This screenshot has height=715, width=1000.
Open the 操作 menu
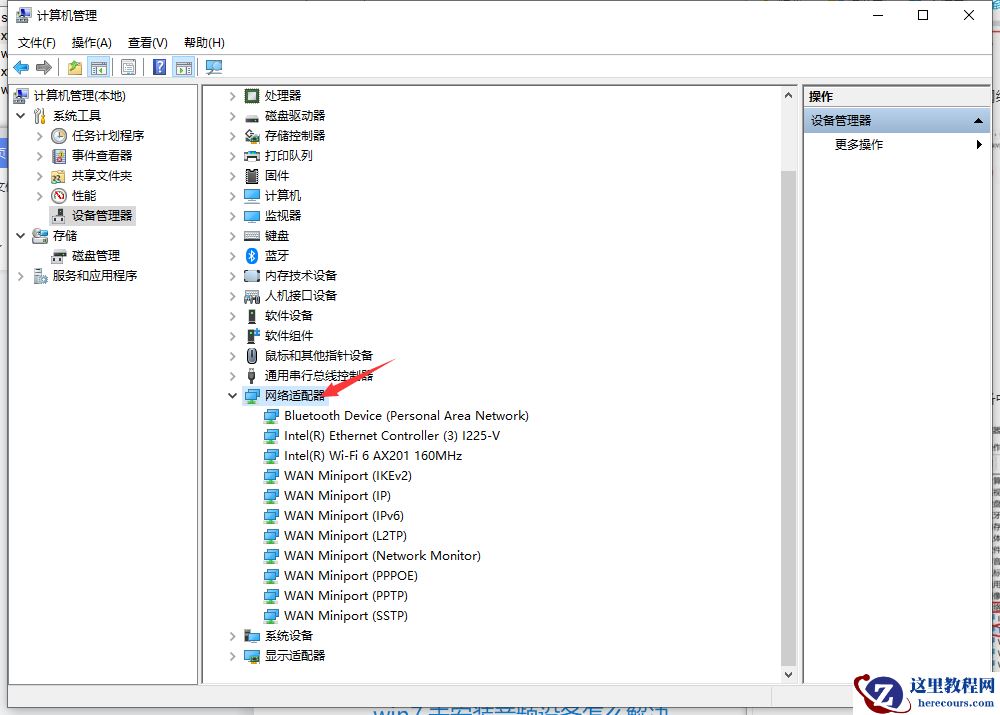click(x=91, y=42)
